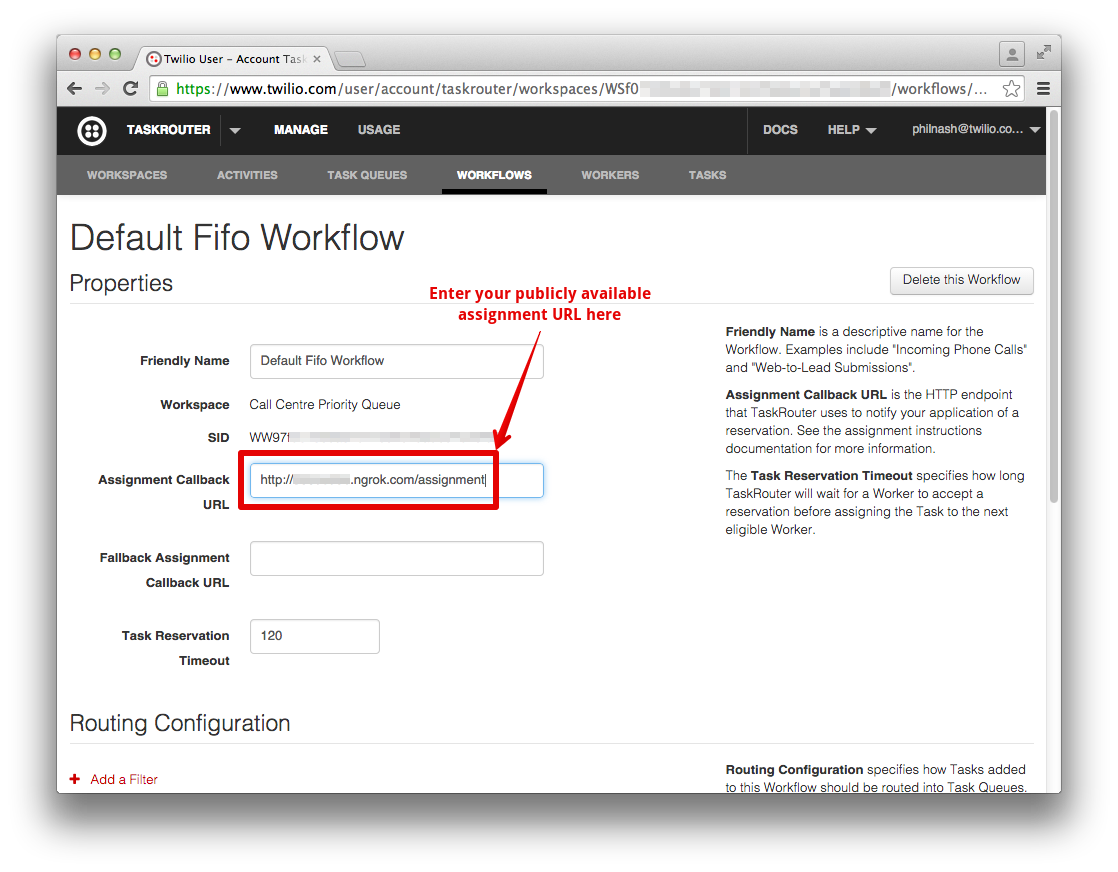Viewport: 1118px width, 872px height.
Task: Click the red plus icon beside Add a Filter
Action: pyautogui.click(x=75, y=779)
